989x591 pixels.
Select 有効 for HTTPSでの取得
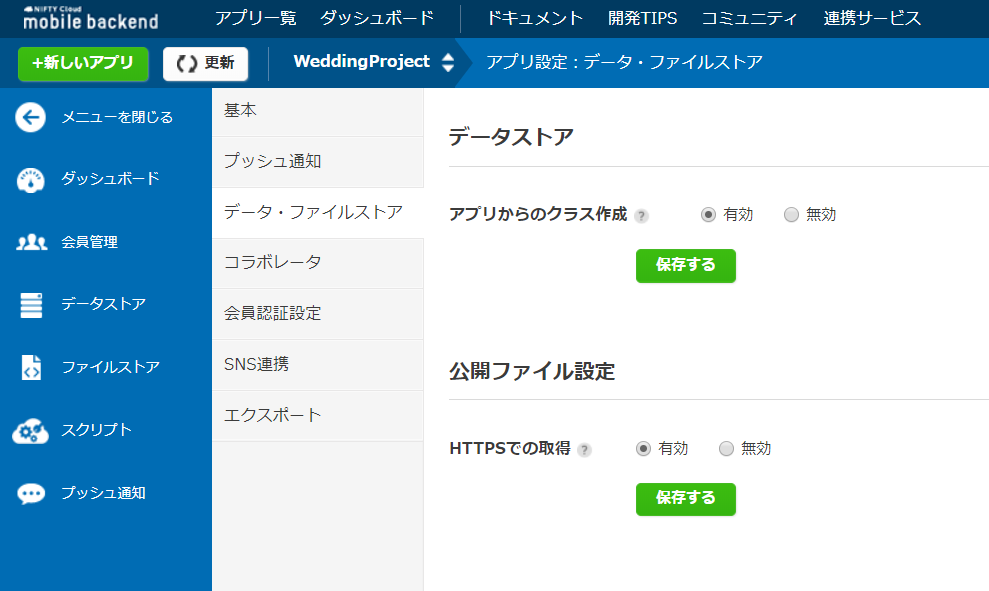643,448
